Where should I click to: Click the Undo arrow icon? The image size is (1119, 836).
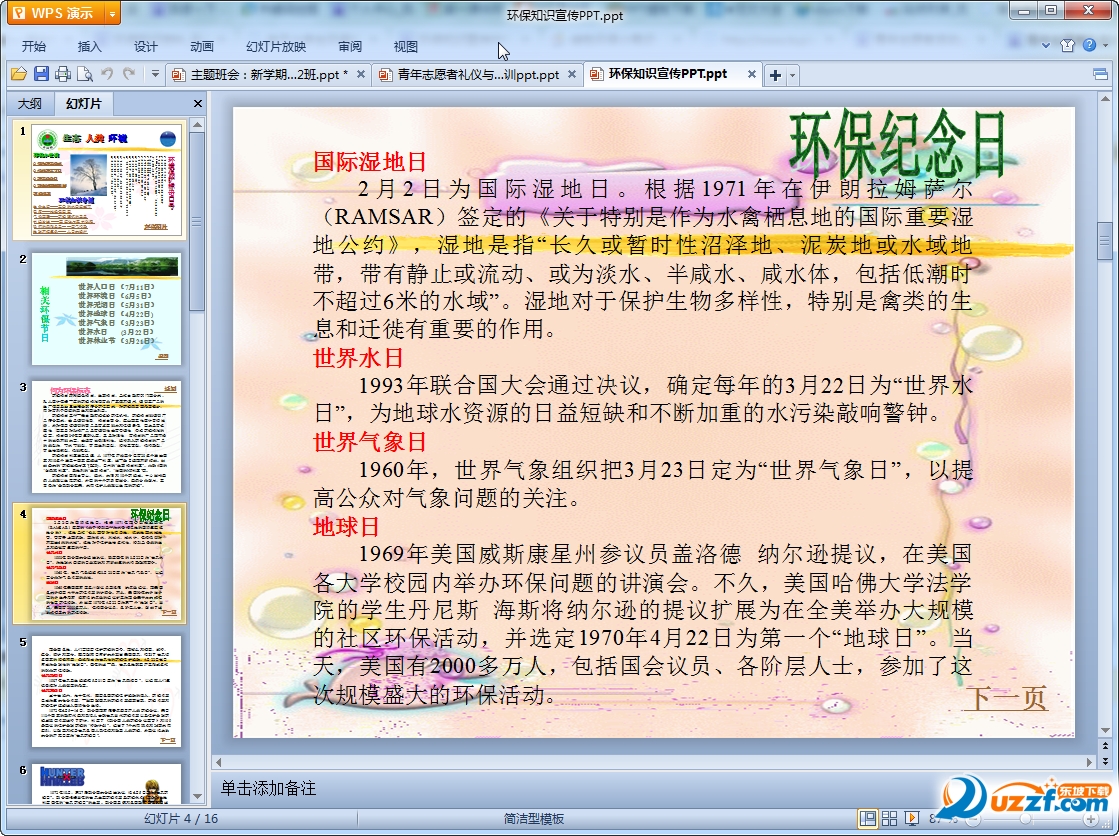tap(107, 74)
